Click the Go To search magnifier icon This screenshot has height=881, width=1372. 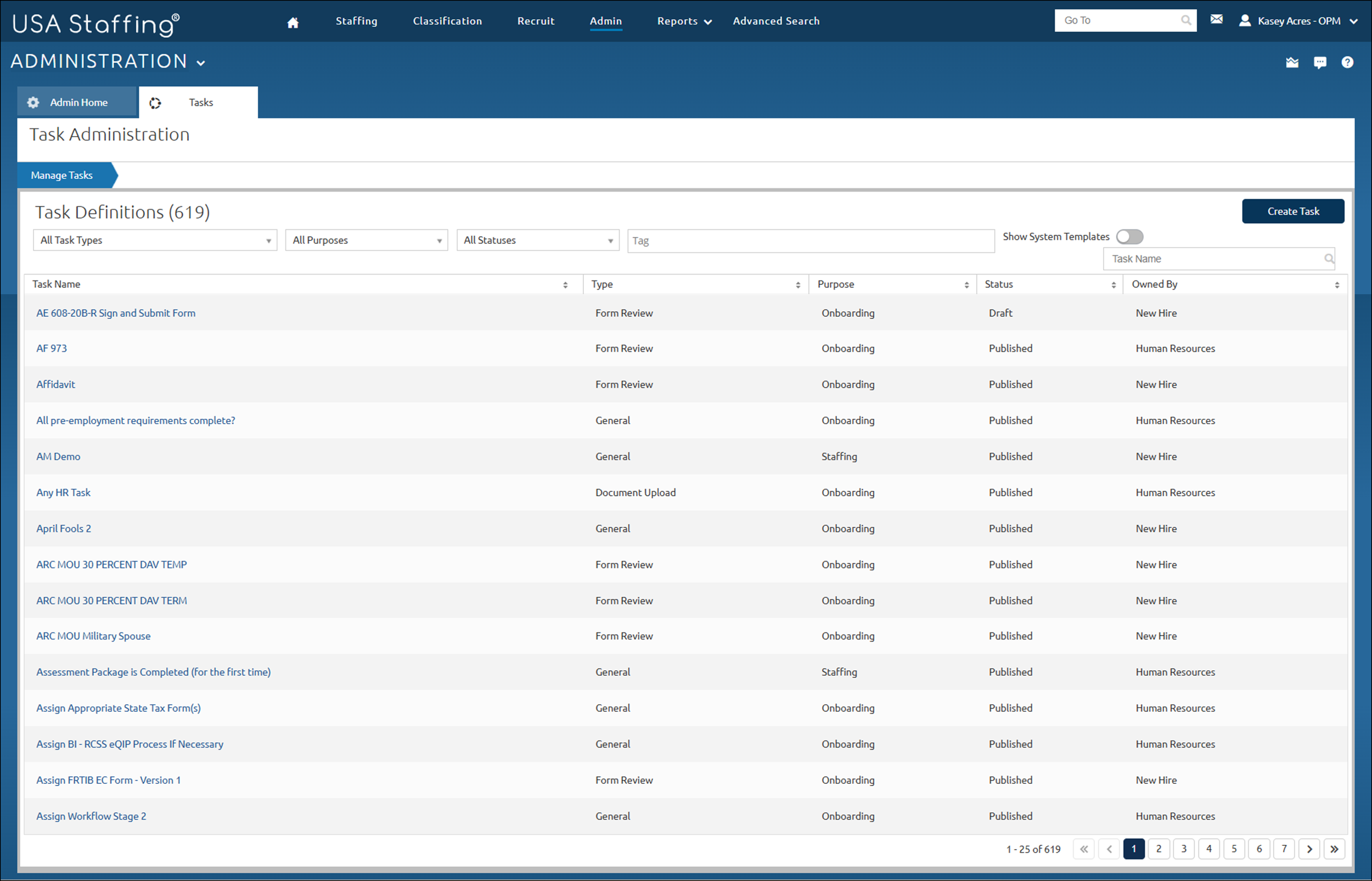pyautogui.click(x=1186, y=21)
